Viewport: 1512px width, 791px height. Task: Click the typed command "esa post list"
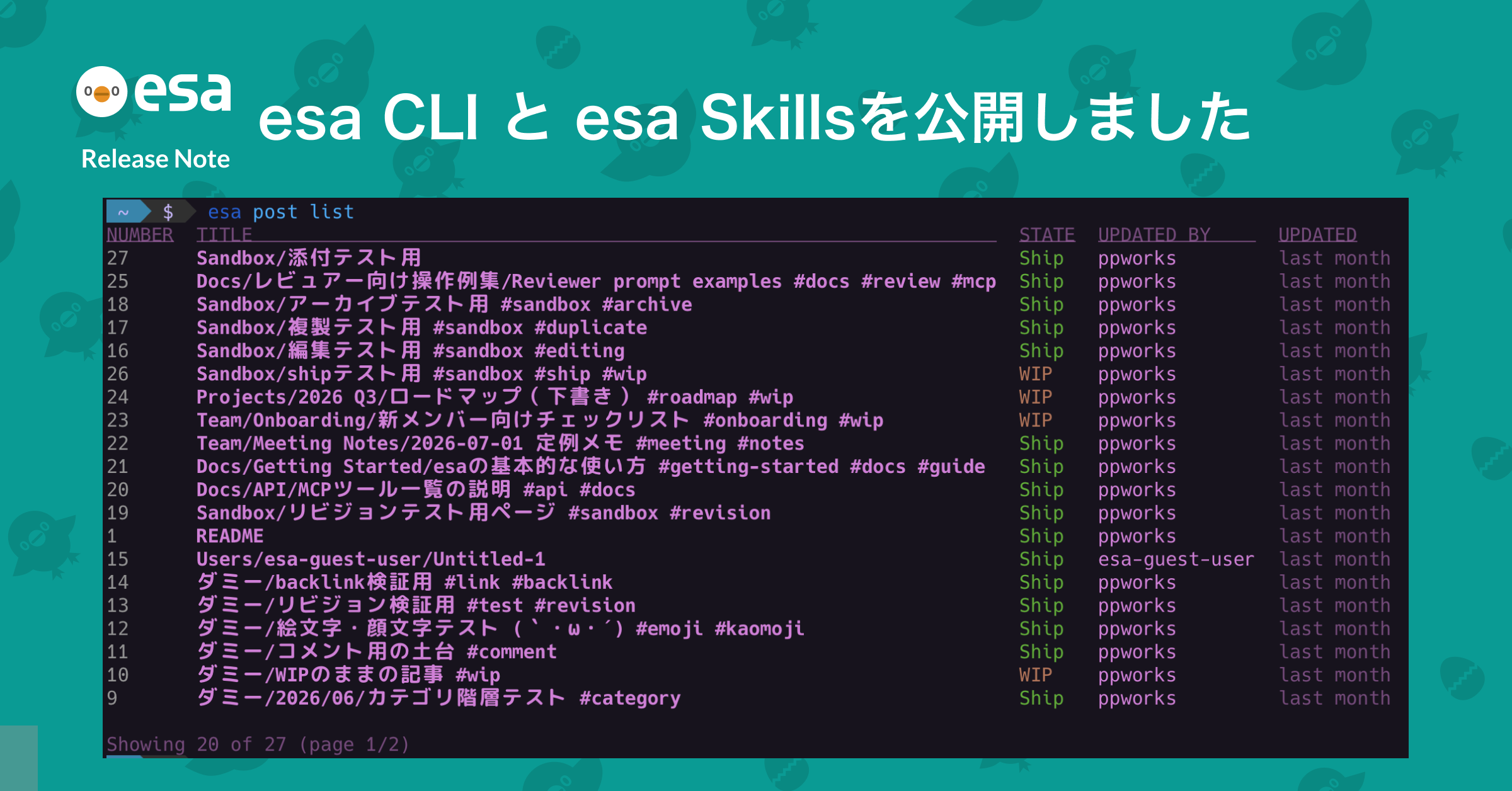(x=281, y=212)
